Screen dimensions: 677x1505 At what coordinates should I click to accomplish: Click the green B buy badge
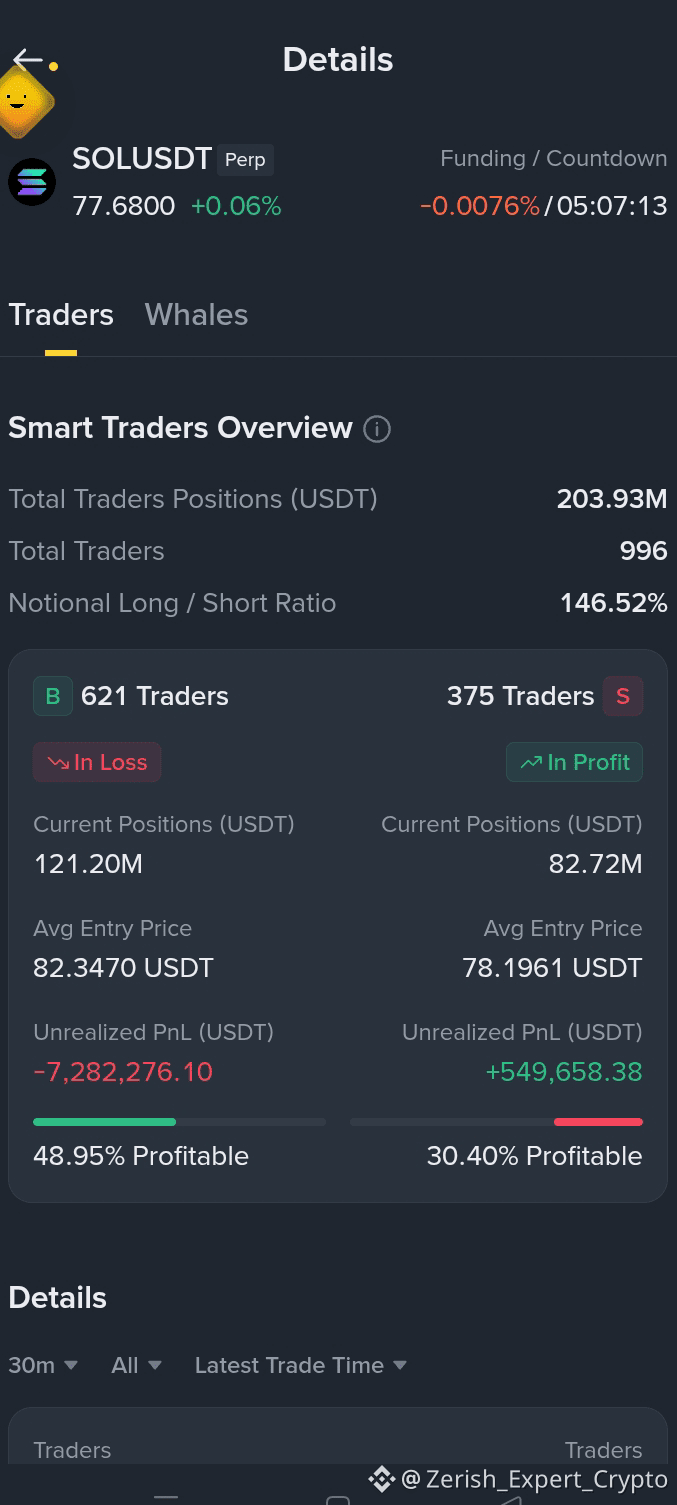(x=53, y=696)
